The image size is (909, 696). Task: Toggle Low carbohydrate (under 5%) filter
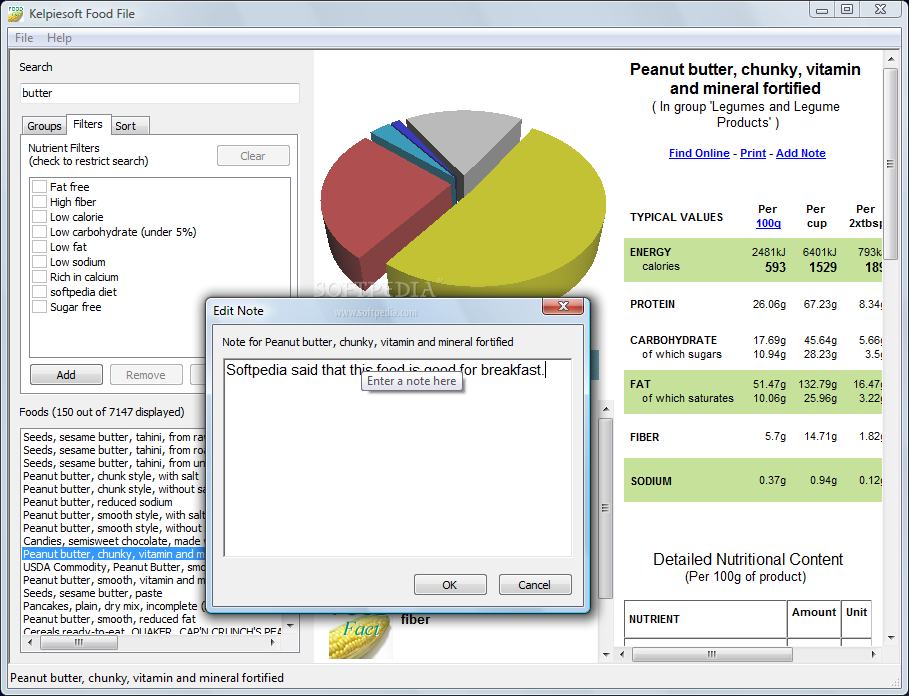(x=39, y=232)
